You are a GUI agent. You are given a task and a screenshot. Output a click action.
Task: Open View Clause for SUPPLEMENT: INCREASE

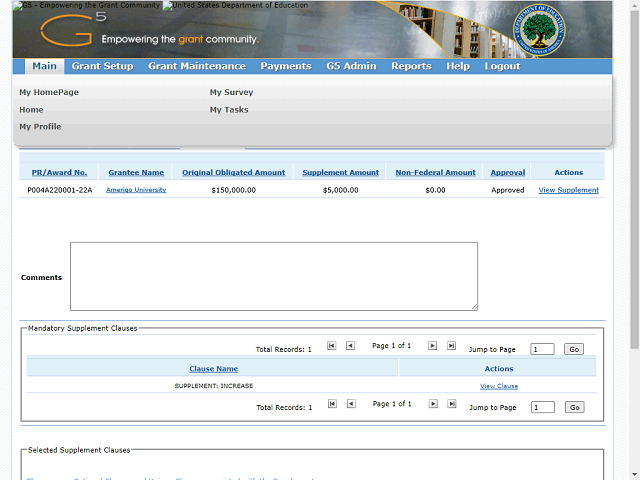[x=499, y=386]
